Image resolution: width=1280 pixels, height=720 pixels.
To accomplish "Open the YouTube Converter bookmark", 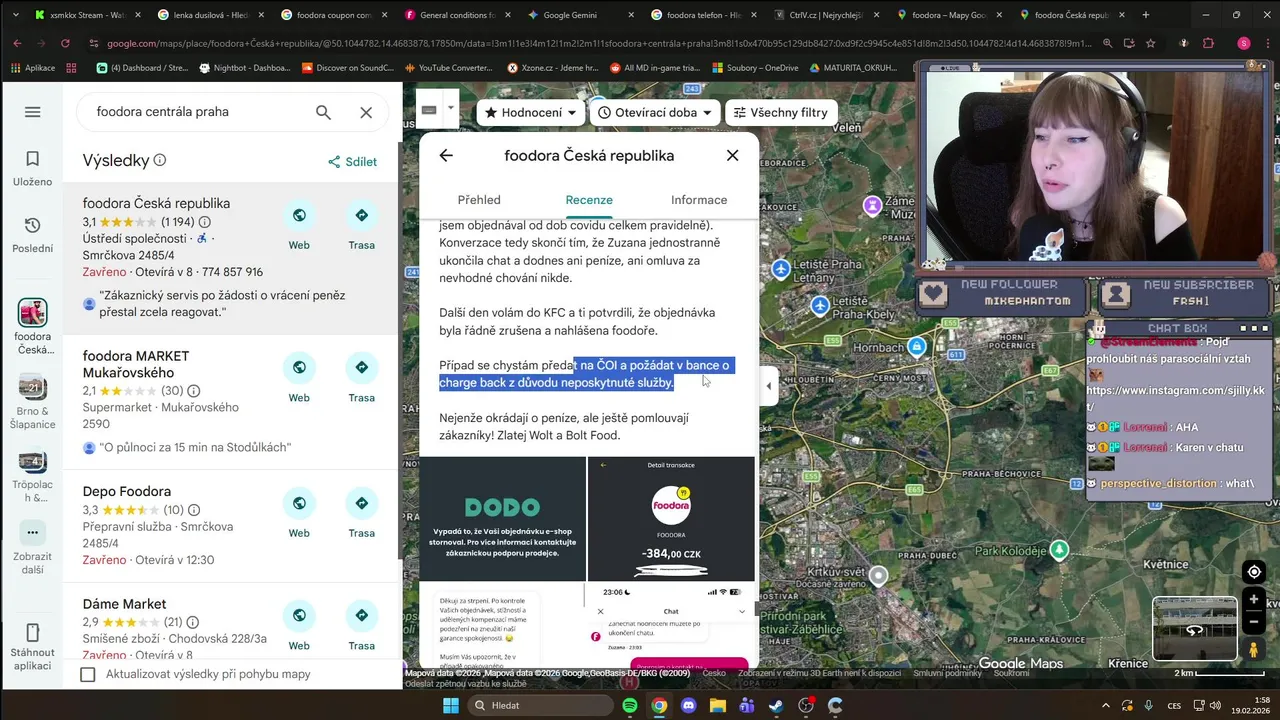I will coord(449,68).
